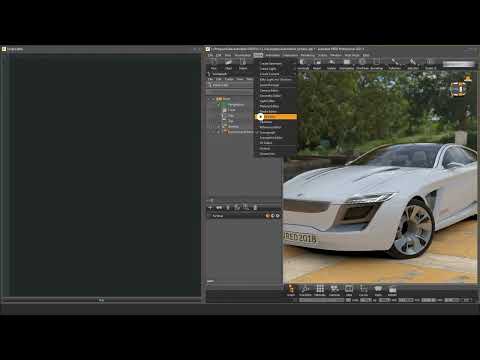Open Render settings from the bottom toolbar
480x360 pixels.
point(392,290)
